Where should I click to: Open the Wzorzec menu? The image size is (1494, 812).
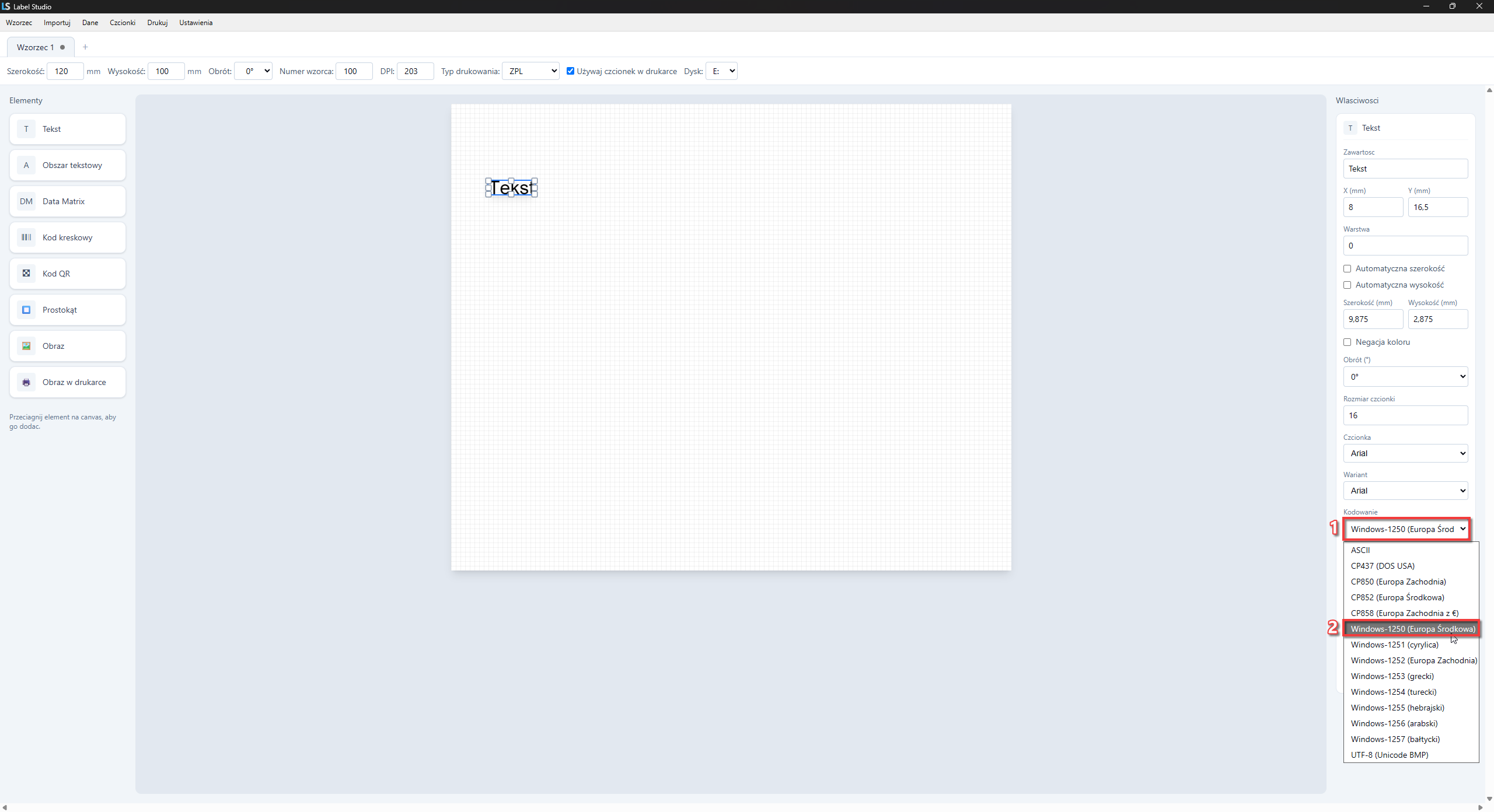pos(19,23)
